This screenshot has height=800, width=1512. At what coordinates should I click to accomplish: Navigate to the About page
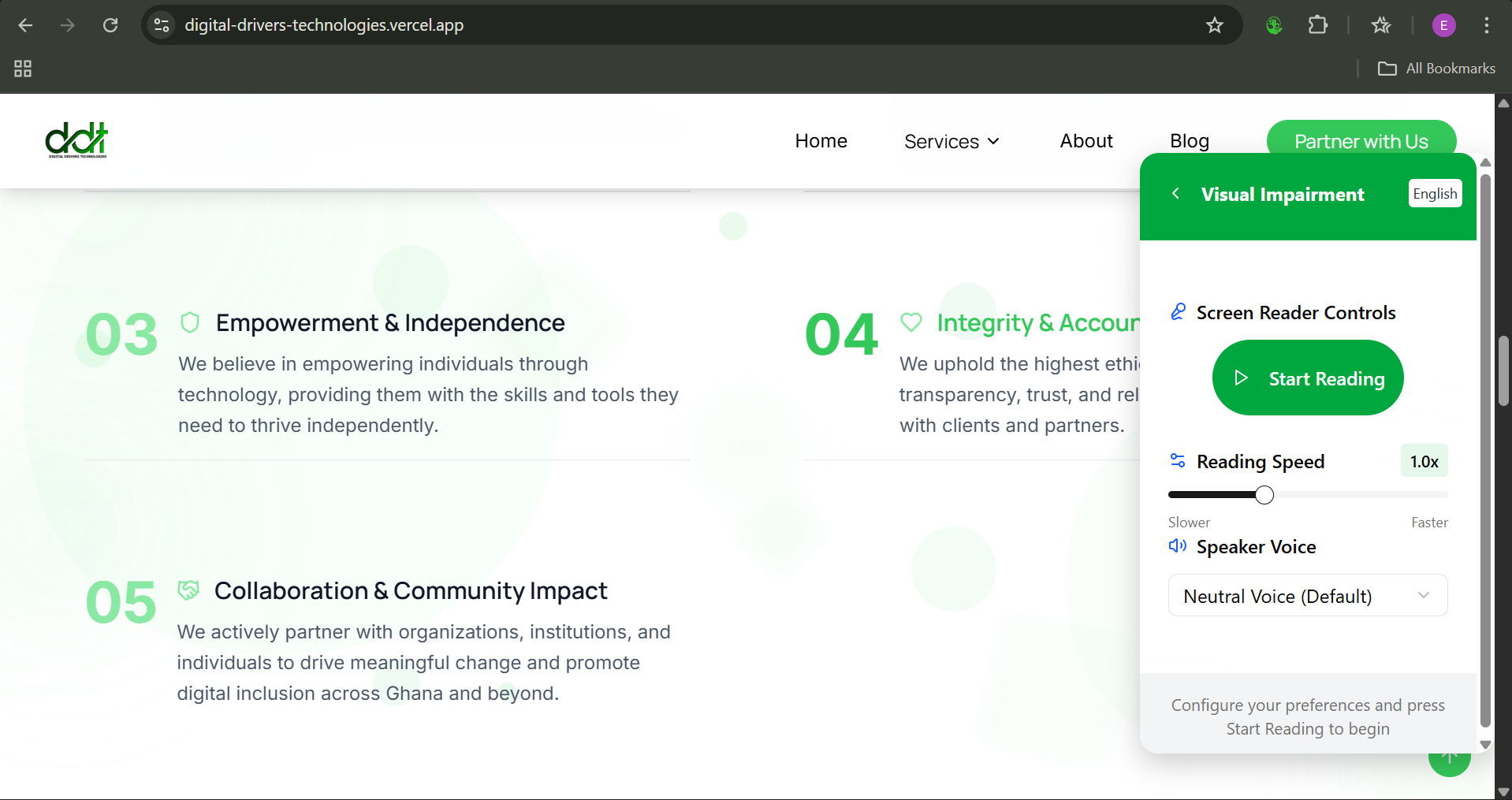(1086, 141)
